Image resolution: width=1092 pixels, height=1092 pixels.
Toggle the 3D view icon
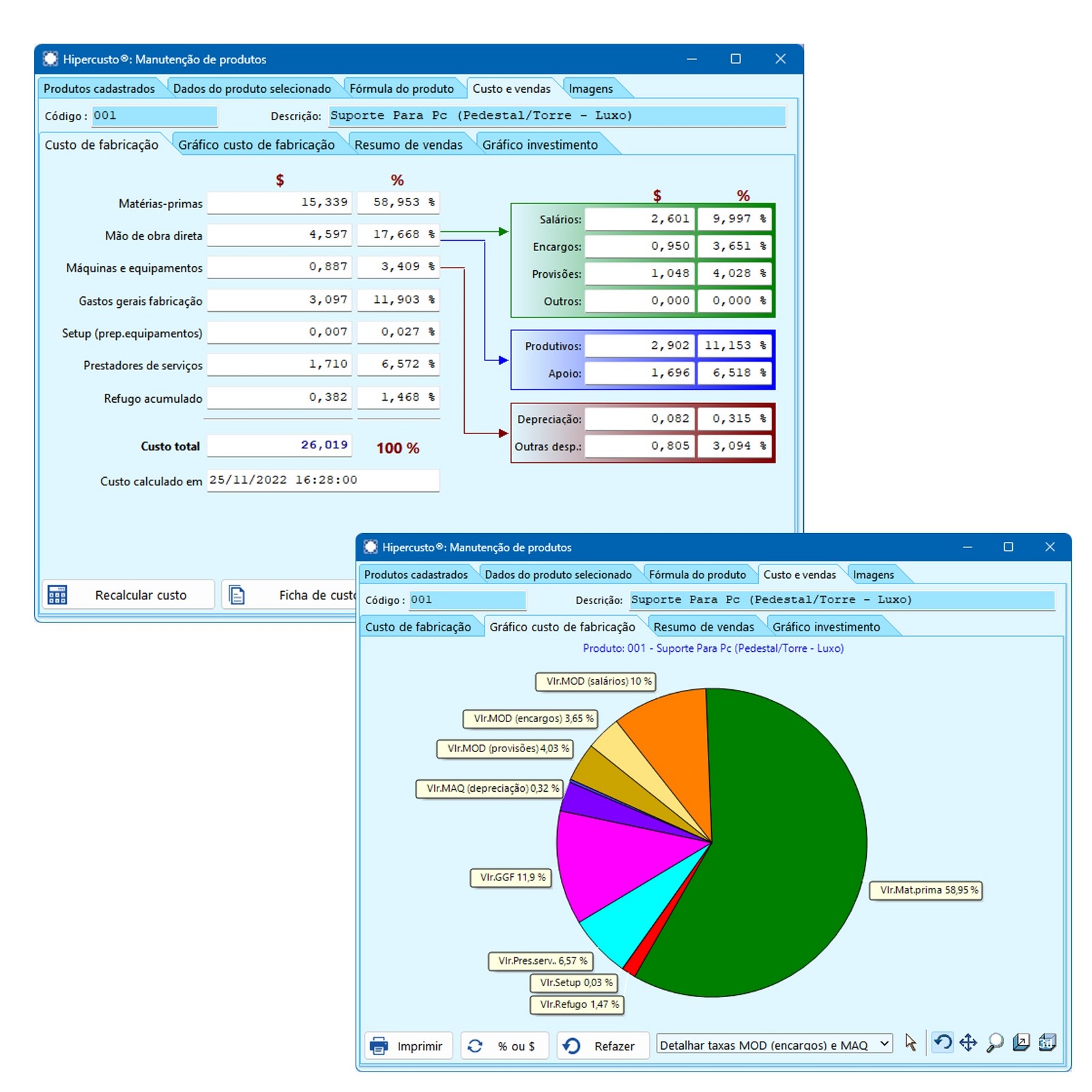1047,1042
